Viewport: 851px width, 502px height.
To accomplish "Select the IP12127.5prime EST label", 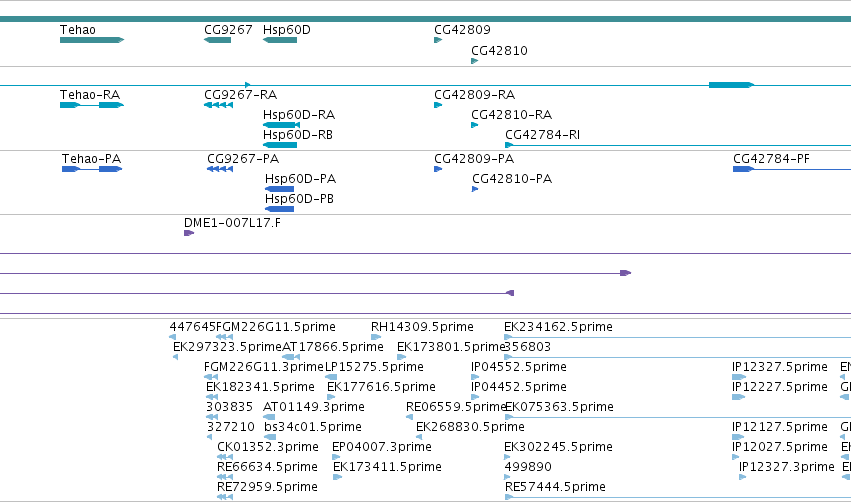I will coord(780,428).
